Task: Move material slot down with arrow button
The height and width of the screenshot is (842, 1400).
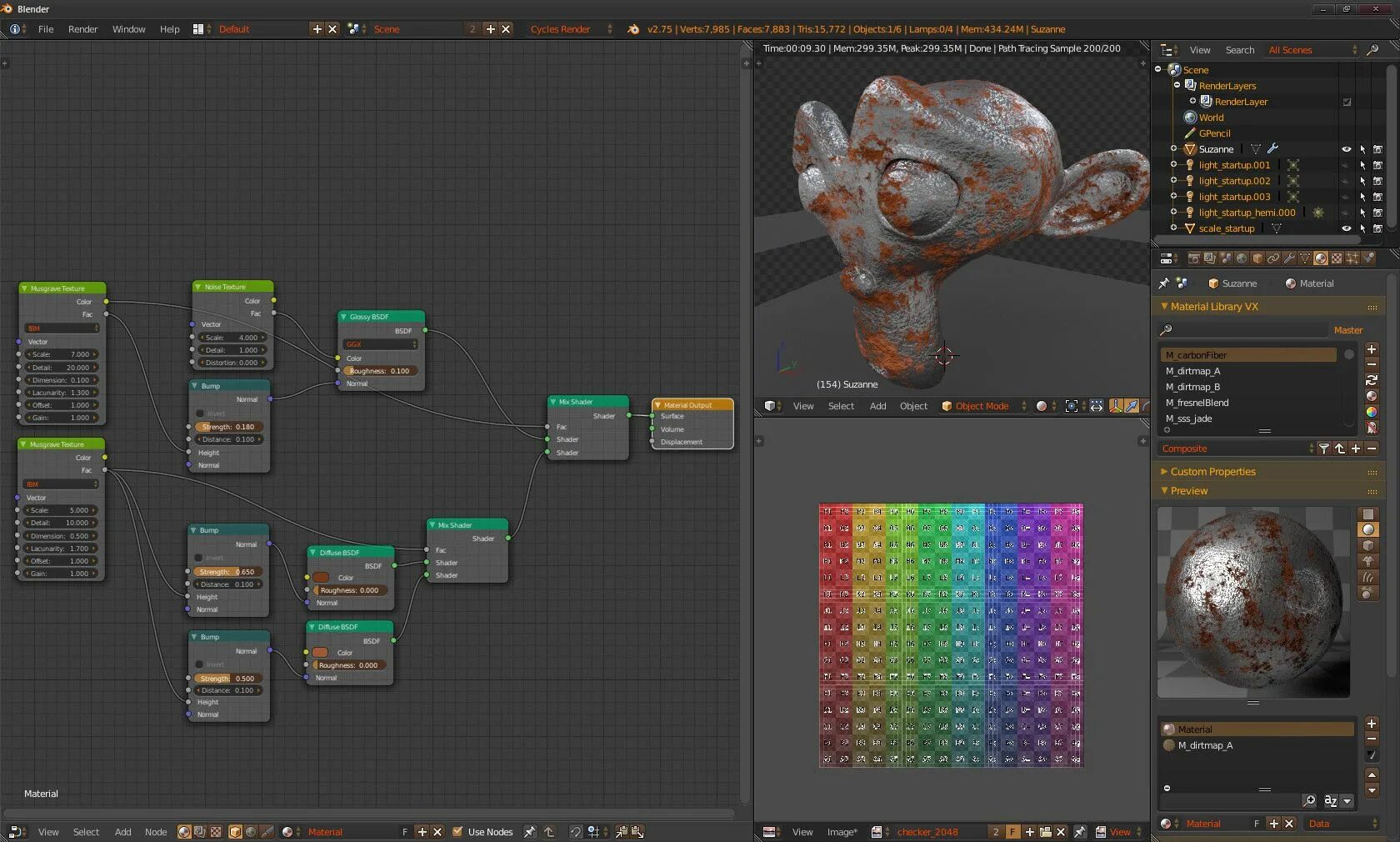Action: 1372,790
